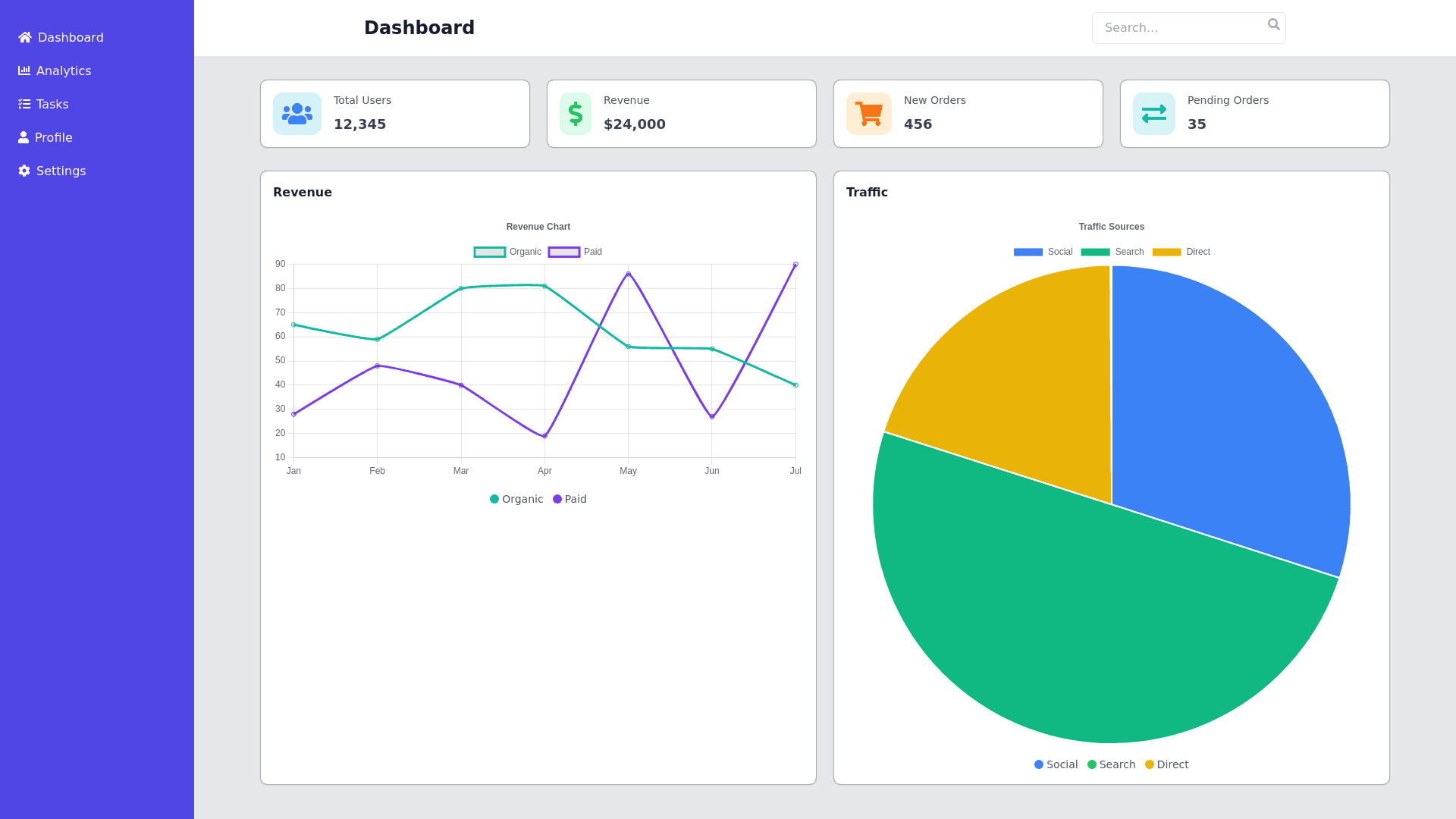
Task: Click the Dashboard home icon in sidebar
Action: (25, 38)
